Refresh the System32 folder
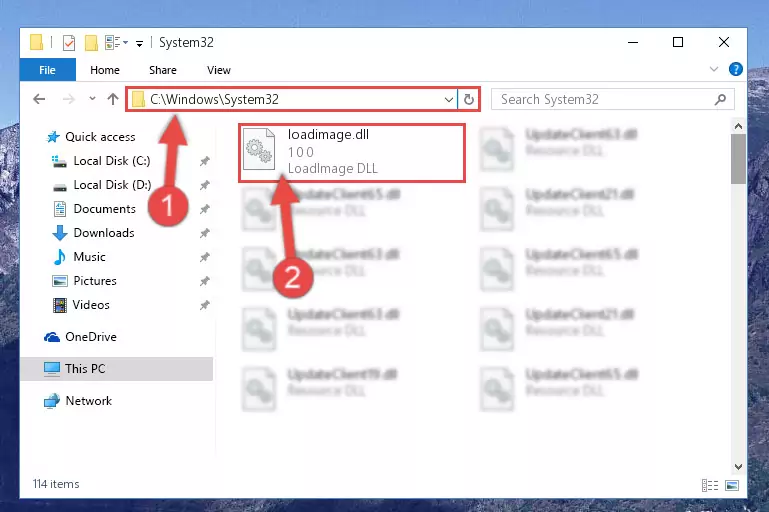Image resolution: width=769 pixels, height=512 pixels. 469,100
